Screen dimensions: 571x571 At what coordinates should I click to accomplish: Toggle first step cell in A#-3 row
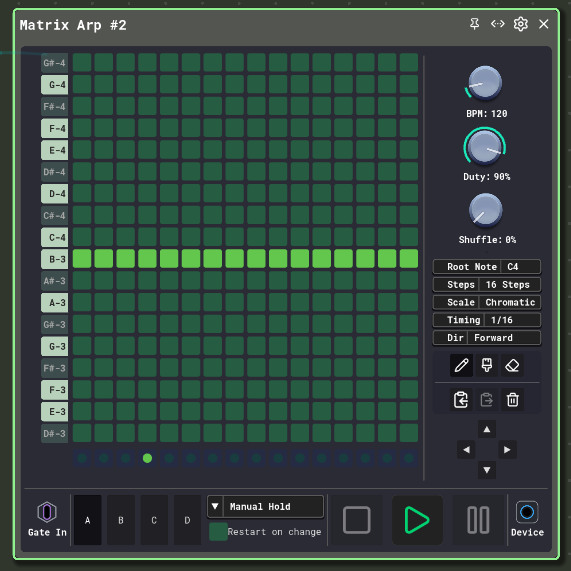[x=82, y=281]
